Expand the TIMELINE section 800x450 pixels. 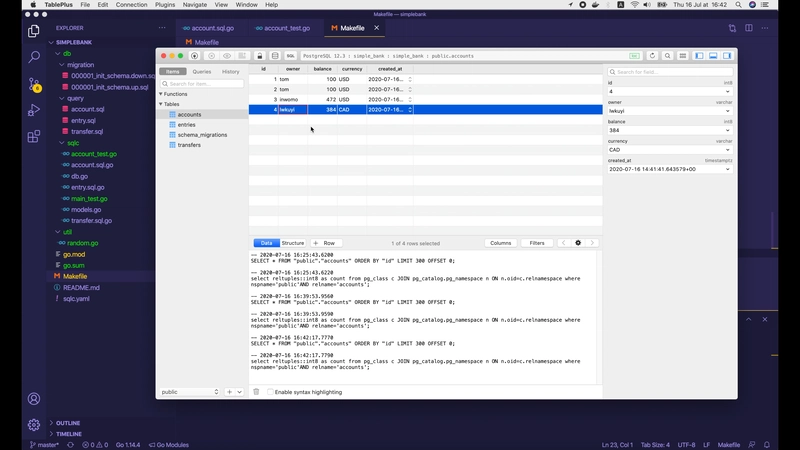tap(69, 434)
